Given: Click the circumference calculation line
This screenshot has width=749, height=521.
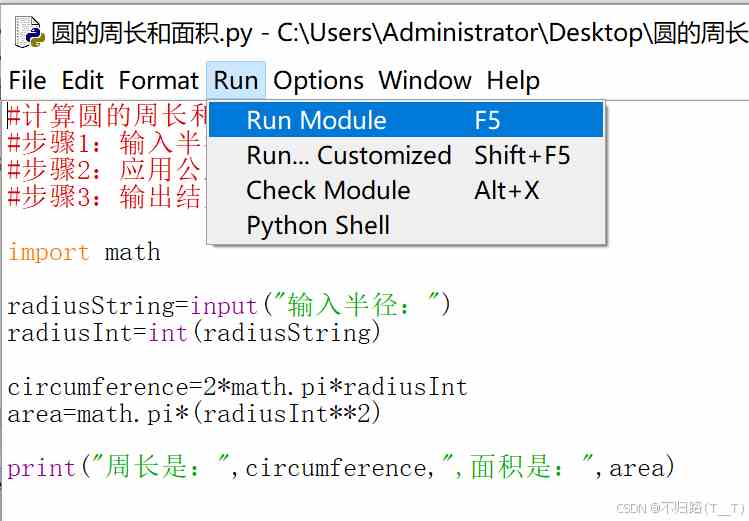Looking at the screenshot, I should pos(237,387).
